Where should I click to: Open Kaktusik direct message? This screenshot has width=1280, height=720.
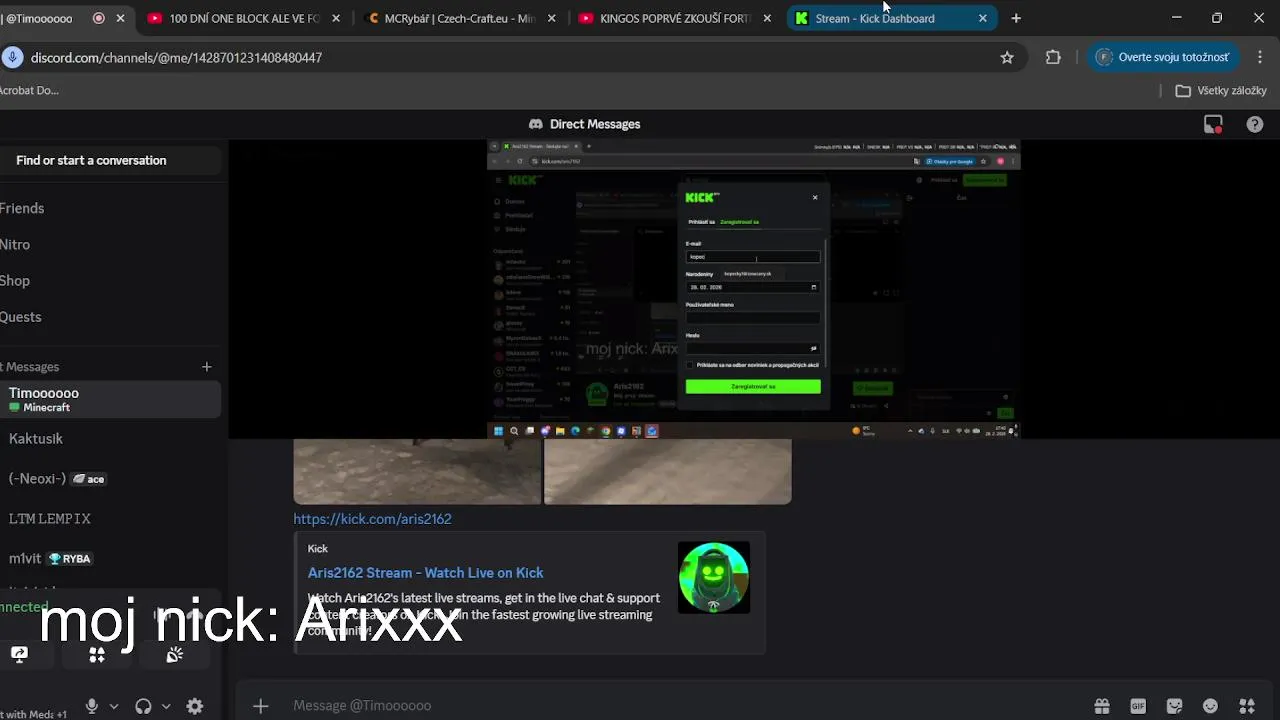pos(108,439)
